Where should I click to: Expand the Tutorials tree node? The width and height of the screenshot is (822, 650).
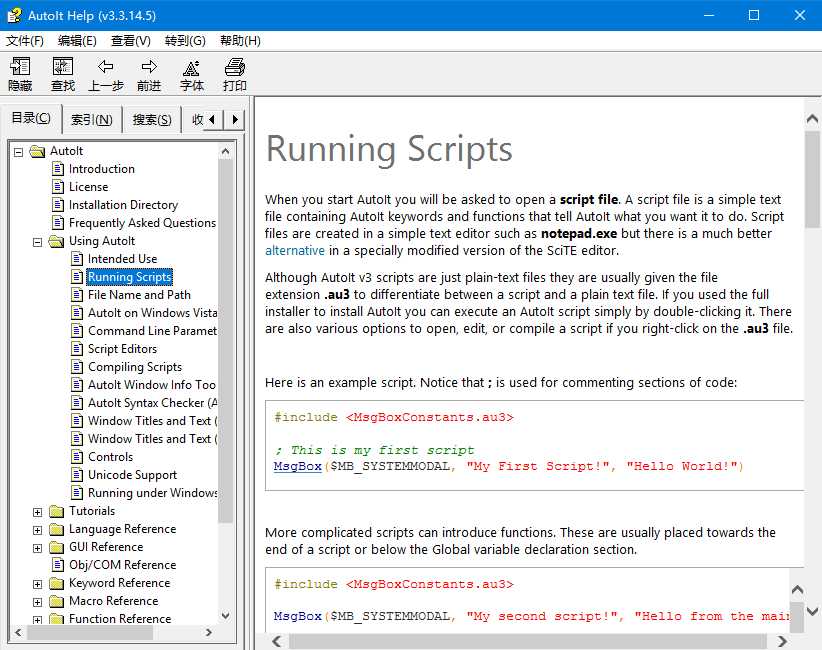(x=37, y=512)
